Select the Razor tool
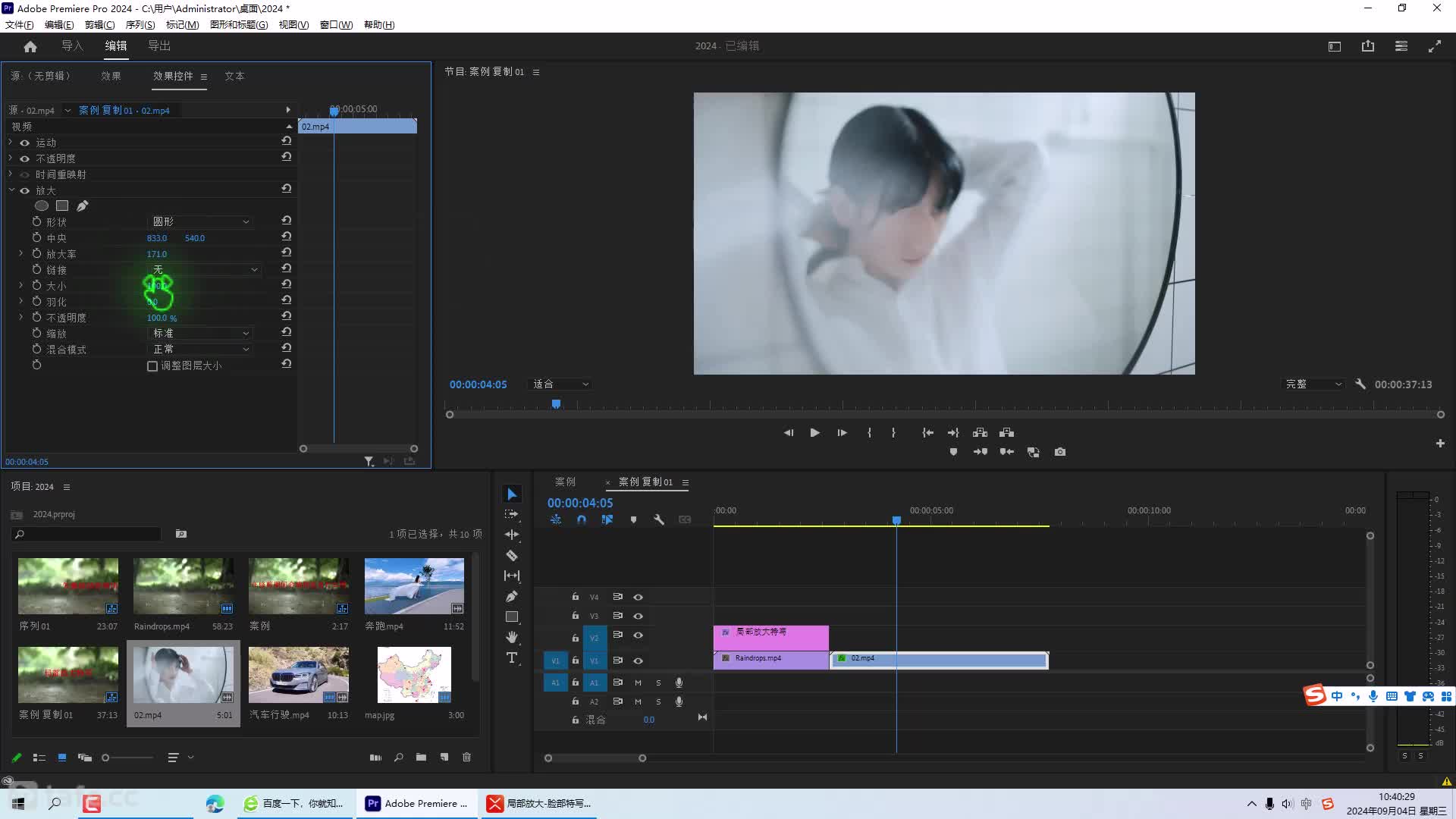The image size is (1456, 819). [x=512, y=555]
